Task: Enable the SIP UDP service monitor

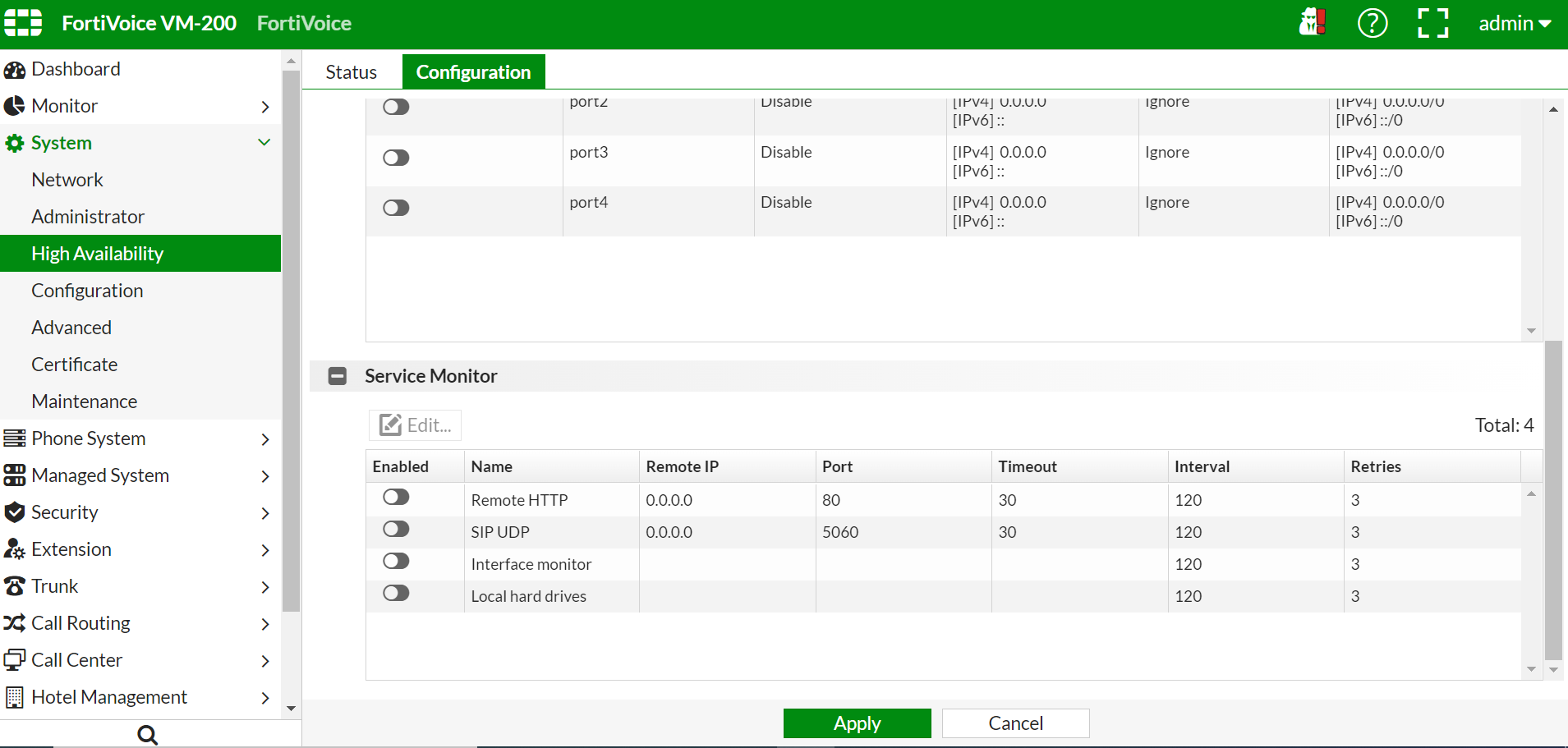Action: click(395, 528)
